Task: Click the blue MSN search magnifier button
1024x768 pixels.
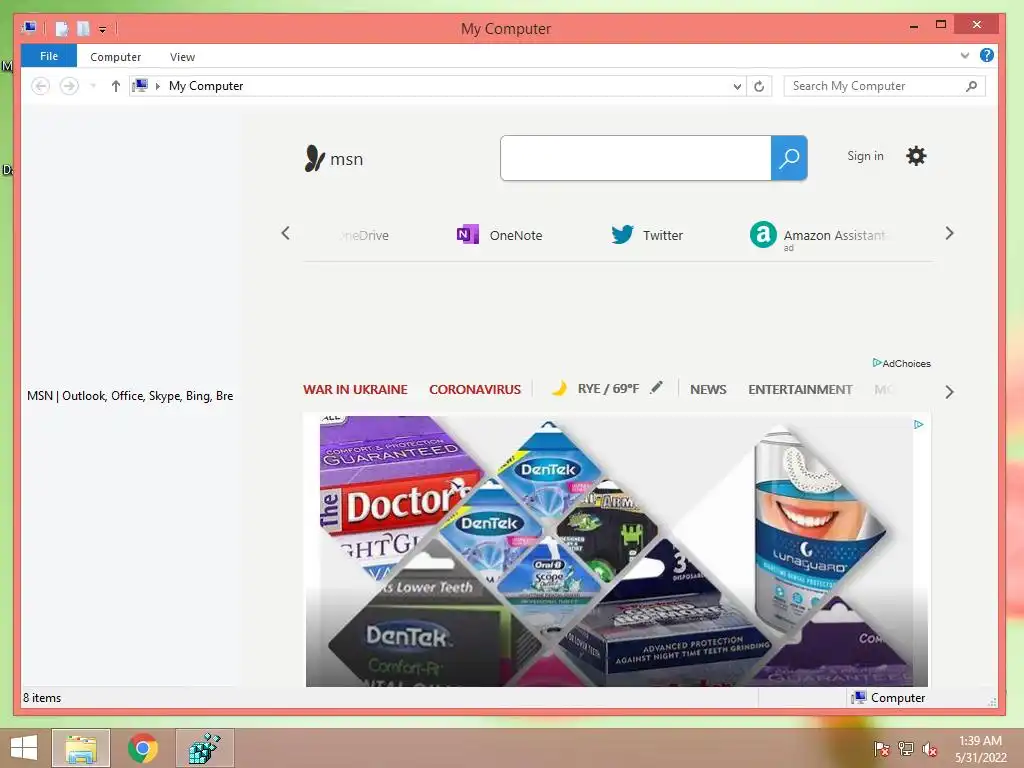Action: point(789,158)
